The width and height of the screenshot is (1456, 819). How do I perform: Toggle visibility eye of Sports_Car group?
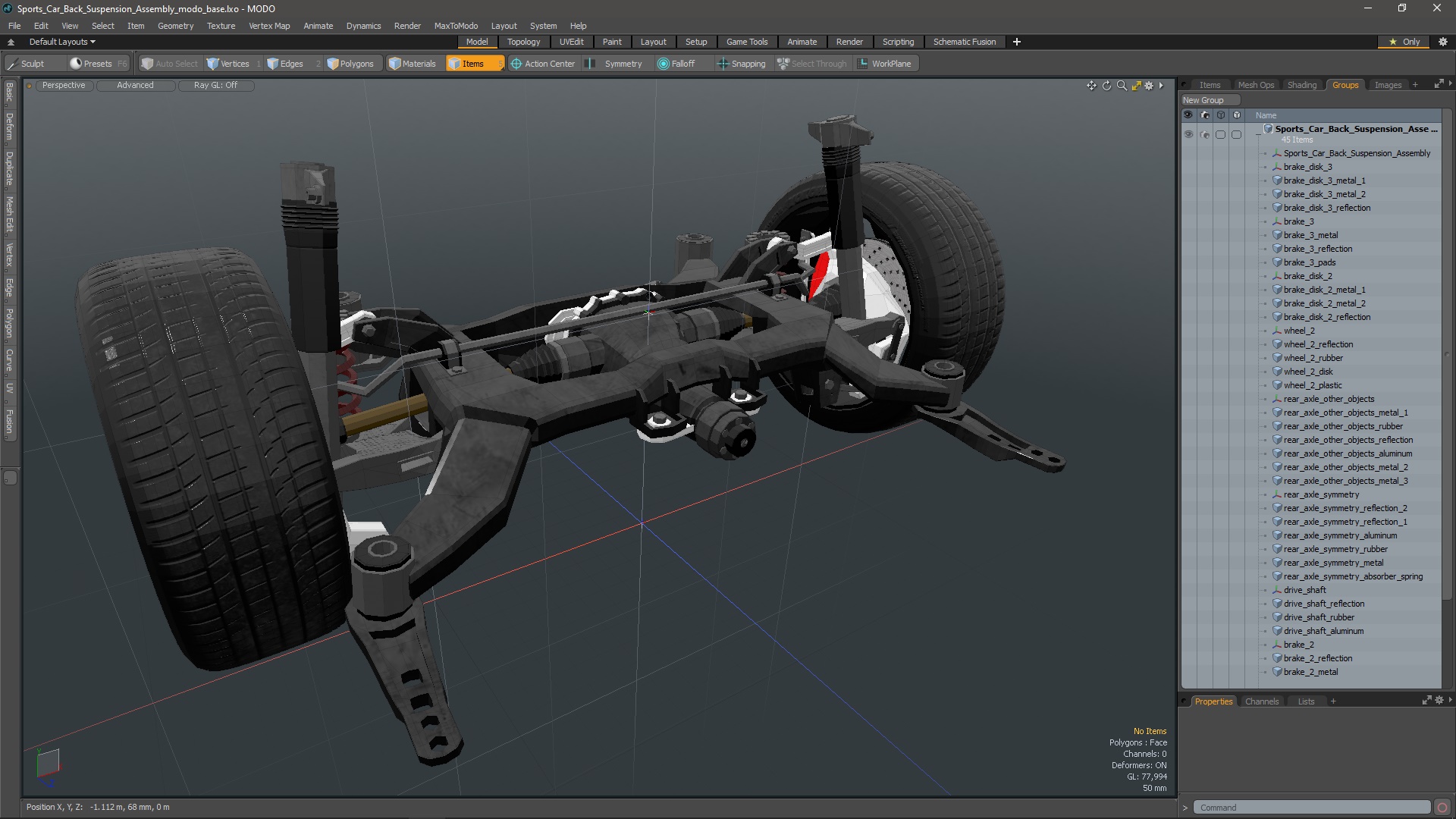tap(1188, 134)
